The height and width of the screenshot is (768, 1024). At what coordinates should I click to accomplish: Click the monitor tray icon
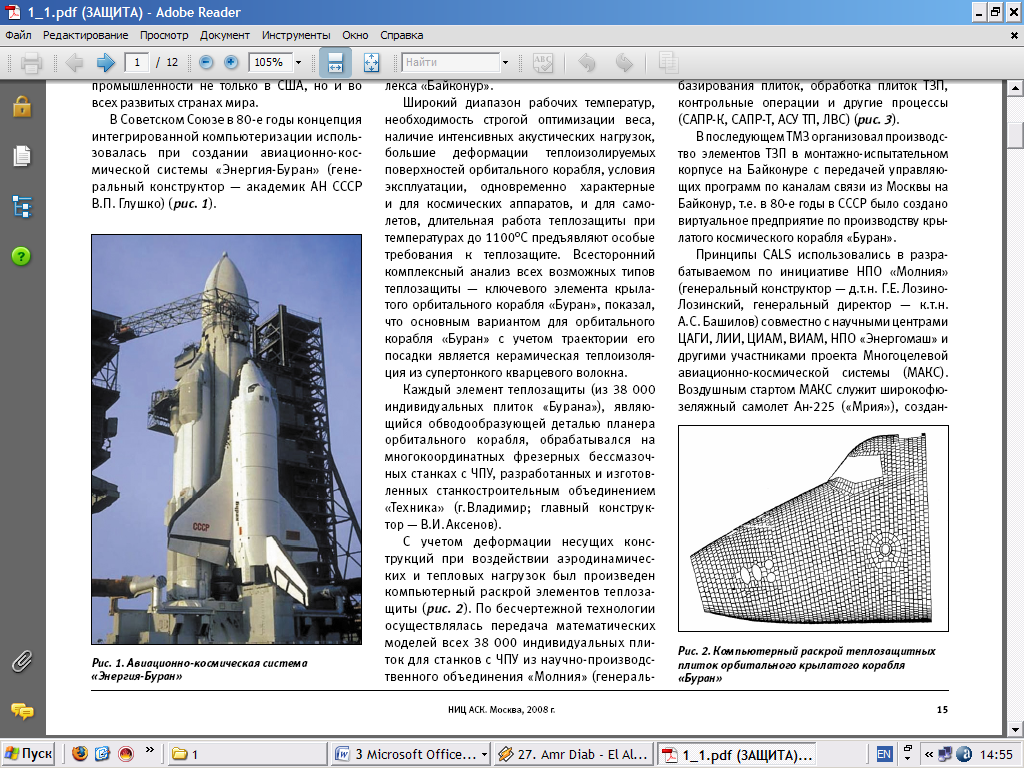pos(945,754)
